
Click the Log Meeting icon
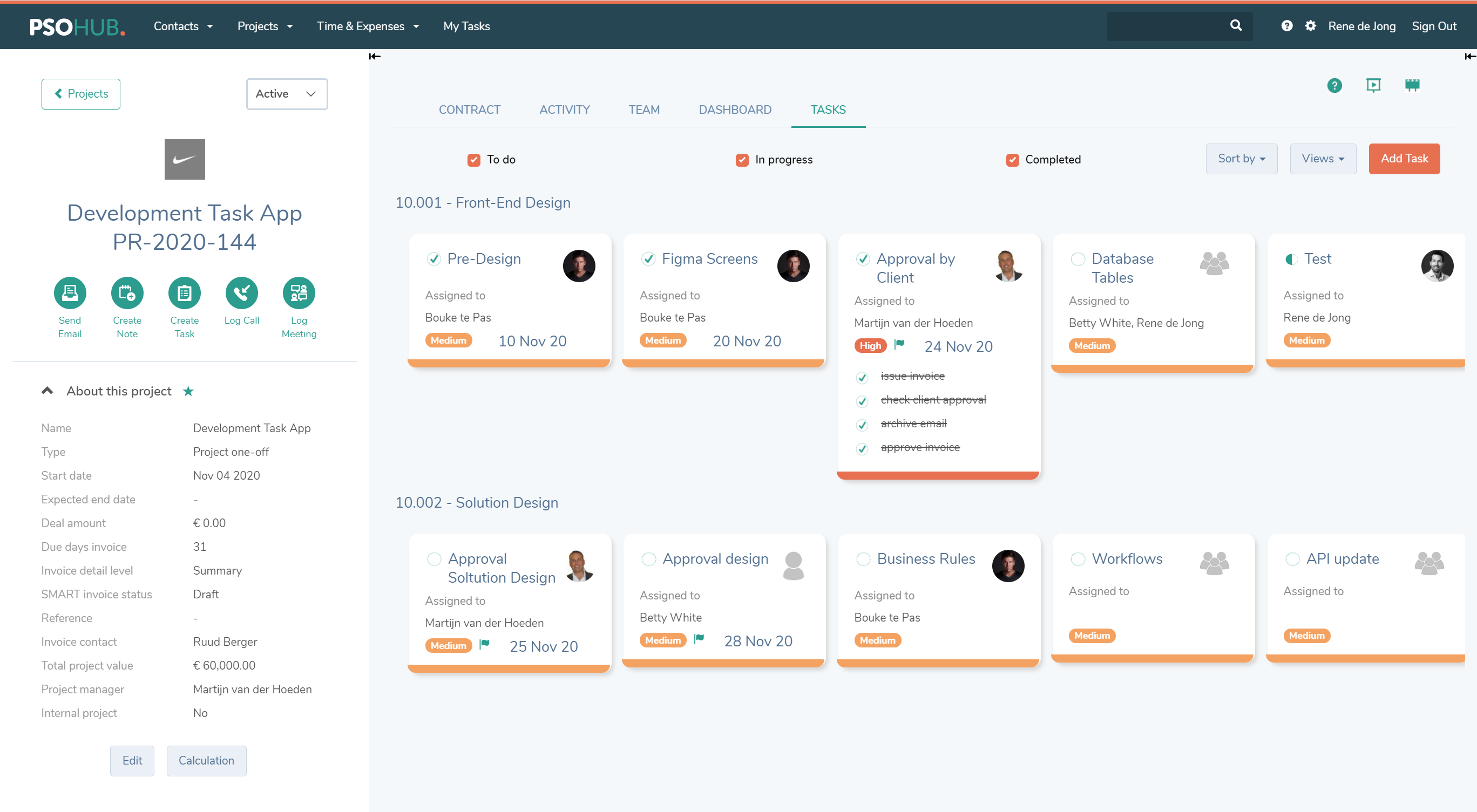(299, 292)
